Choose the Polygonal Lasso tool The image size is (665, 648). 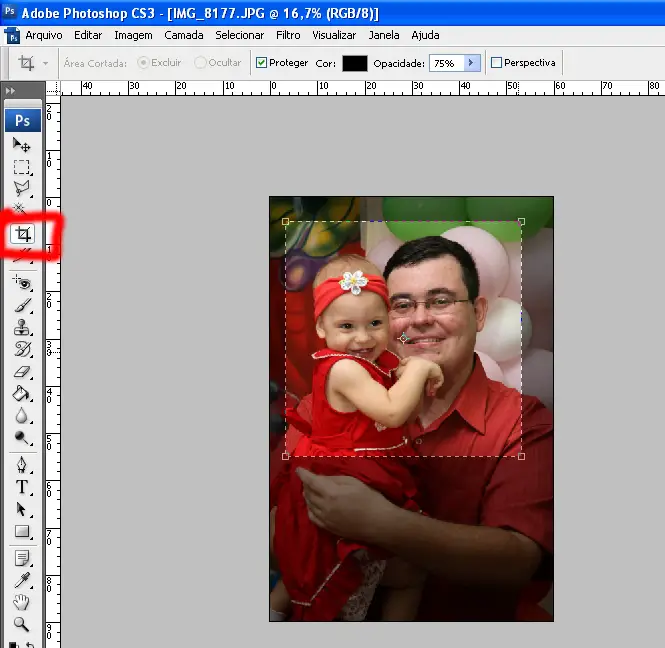(22, 188)
